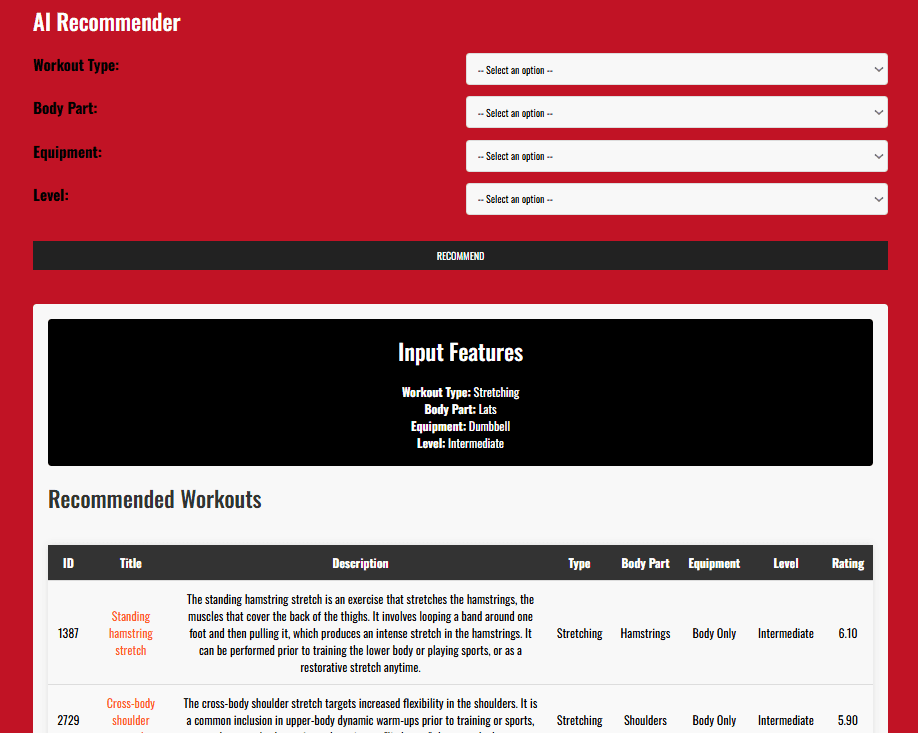This screenshot has width=918, height=733.
Task: Click the Description column header
Action: tap(360, 563)
